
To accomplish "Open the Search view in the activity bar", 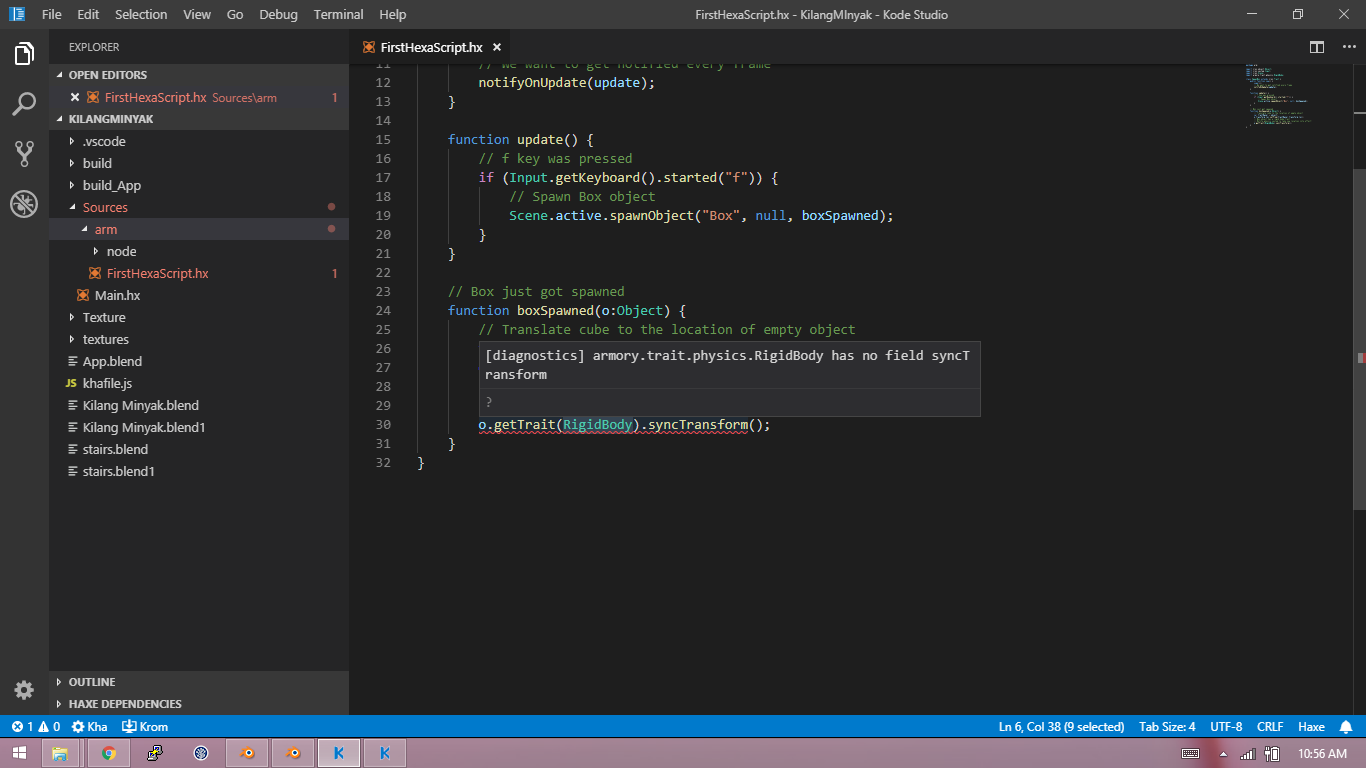I will (24, 104).
